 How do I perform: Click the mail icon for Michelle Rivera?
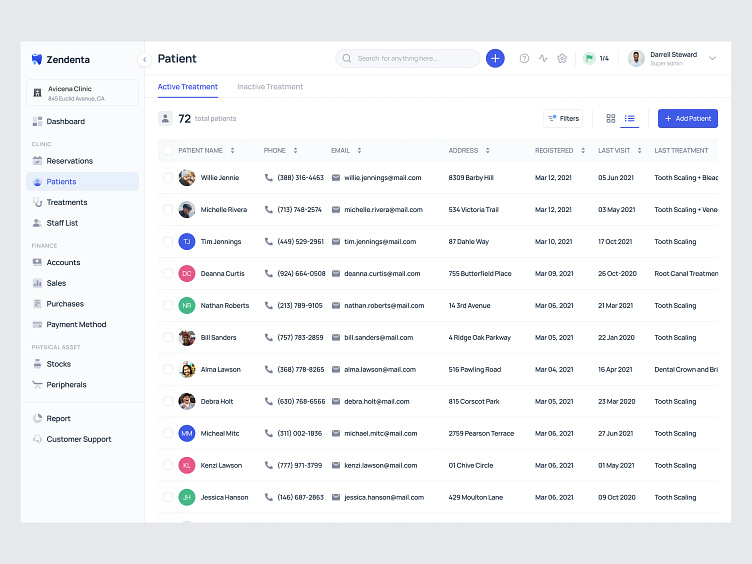click(x=336, y=210)
